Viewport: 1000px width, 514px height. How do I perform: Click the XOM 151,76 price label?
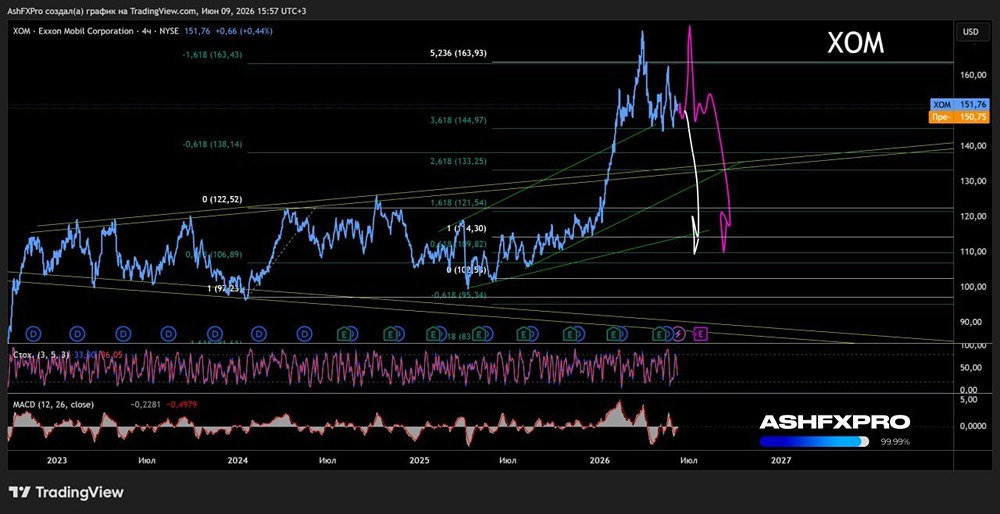tap(960, 105)
